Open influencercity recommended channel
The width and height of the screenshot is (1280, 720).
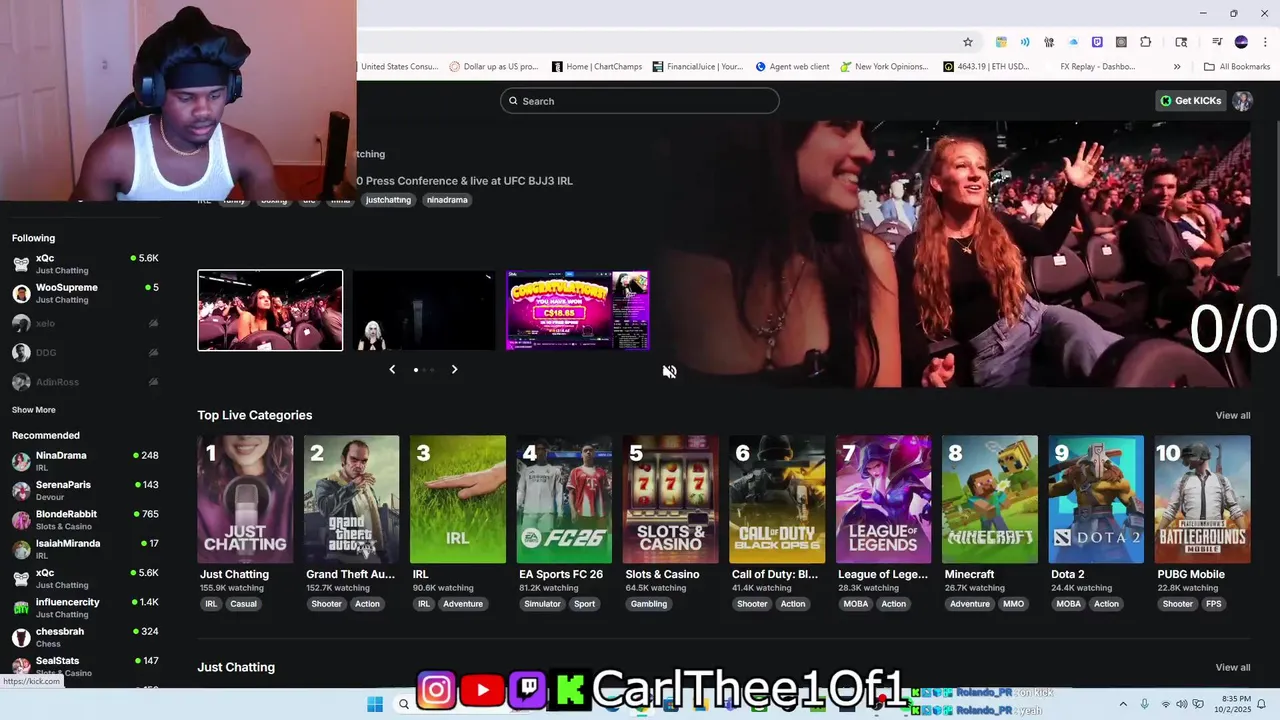85,607
